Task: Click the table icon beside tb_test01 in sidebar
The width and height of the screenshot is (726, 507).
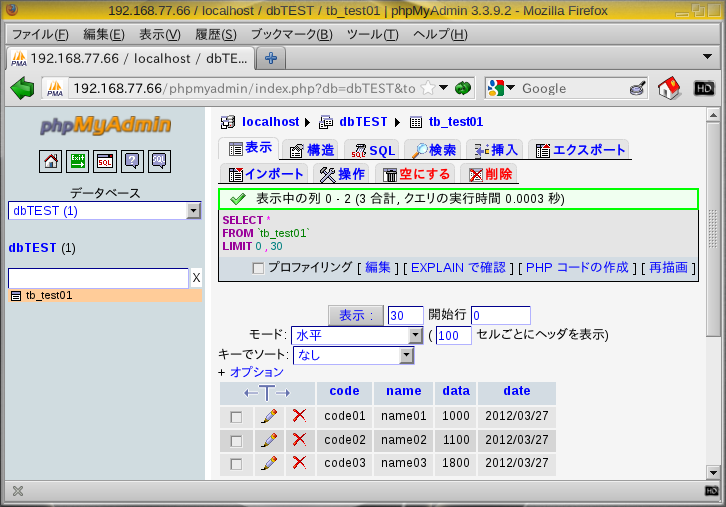Action: [16, 296]
